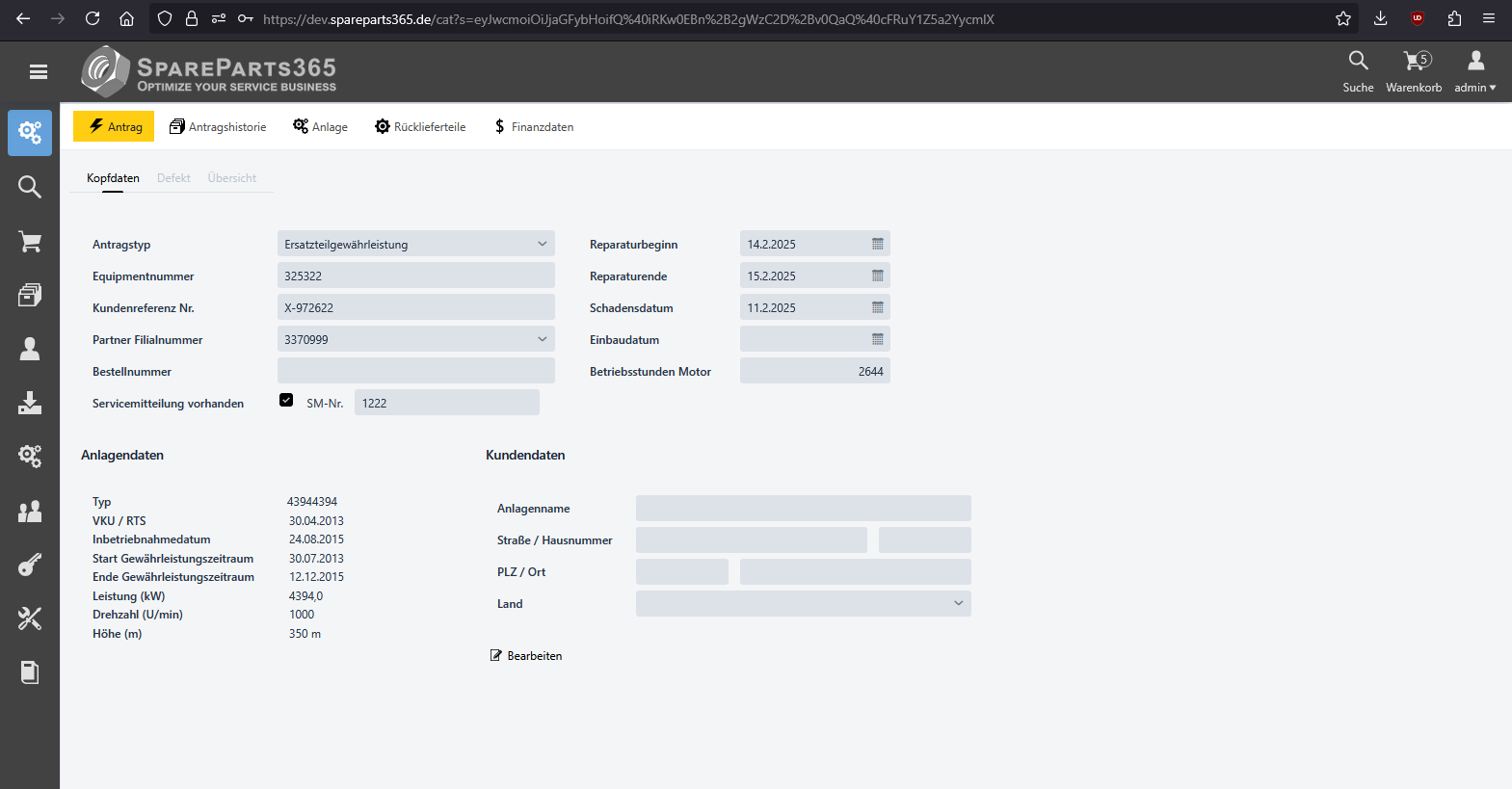
Task: Uncheck Servicemitteilung vorhanden checkbox
Action: [x=286, y=401]
